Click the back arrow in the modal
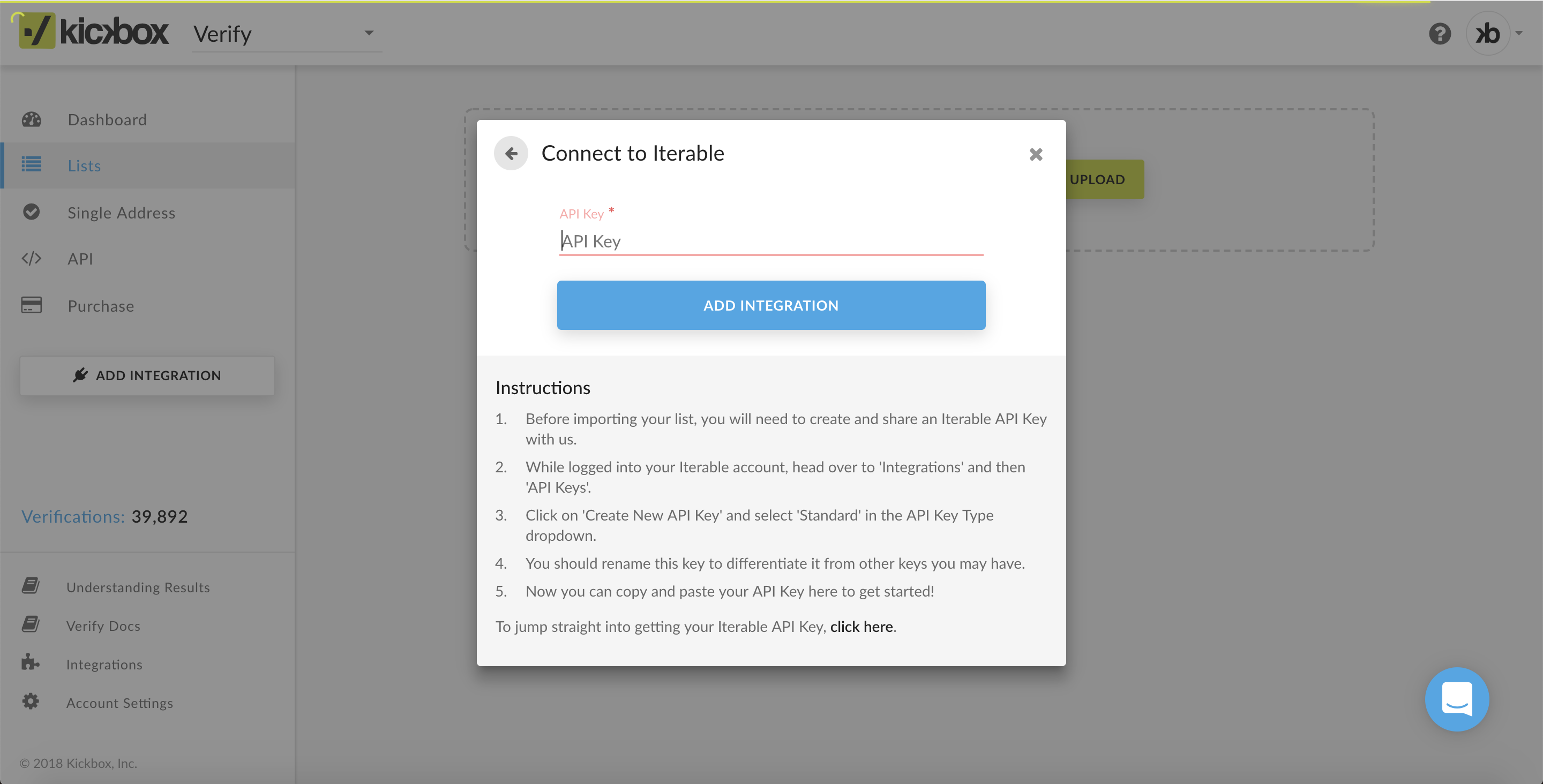This screenshot has height=784, width=1543. [x=511, y=153]
